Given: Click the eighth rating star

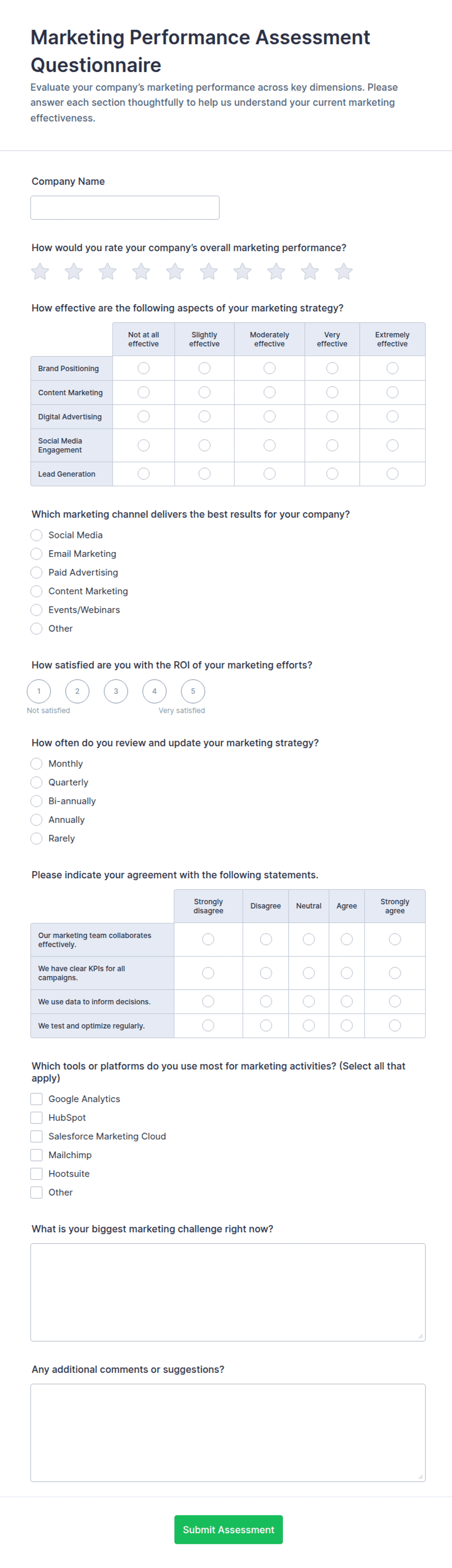Looking at the screenshot, I should point(276,271).
